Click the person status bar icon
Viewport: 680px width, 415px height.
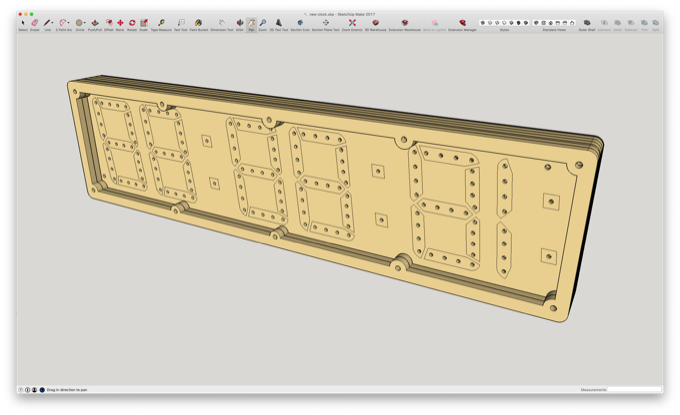(x=34, y=390)
